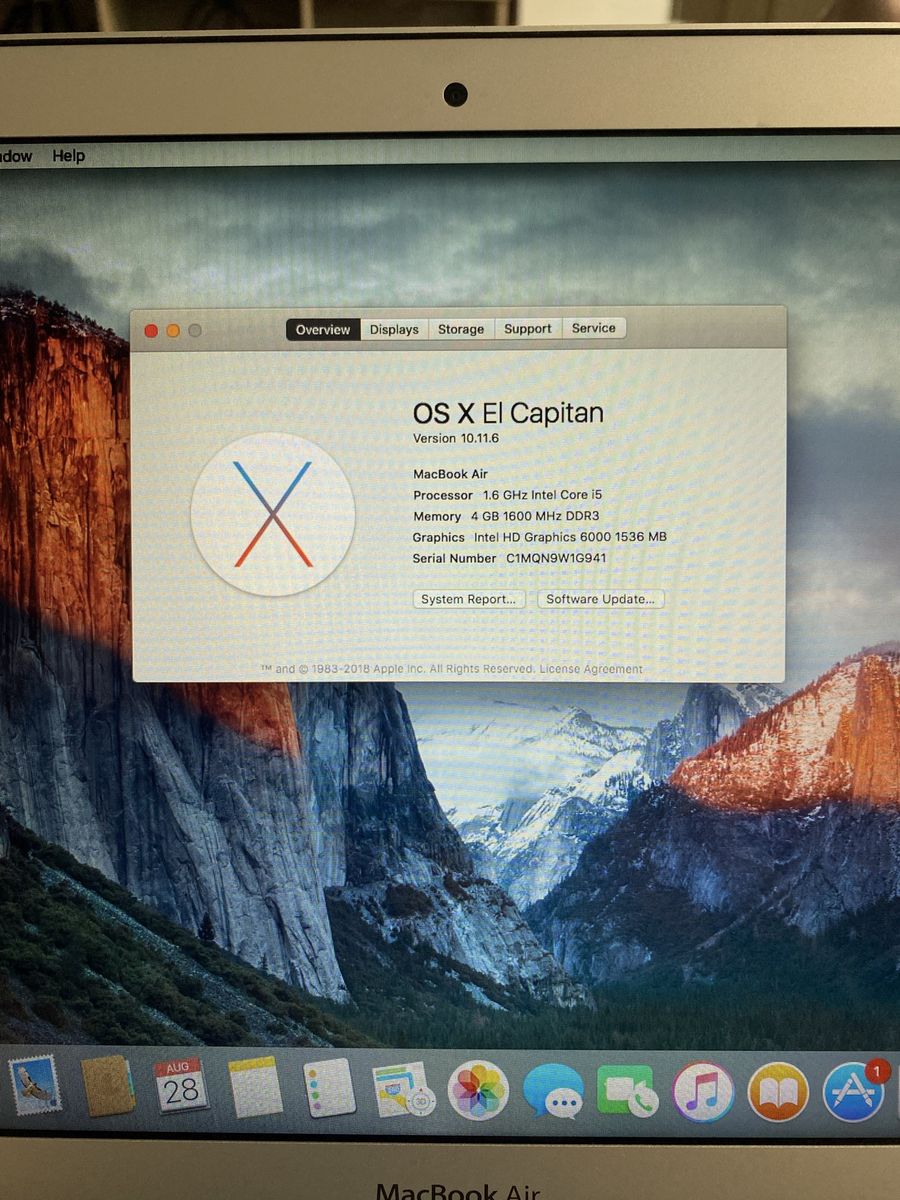Click the serial number C1MQN9W1G941
900x1200 pixels.
[x=557, y=558]
